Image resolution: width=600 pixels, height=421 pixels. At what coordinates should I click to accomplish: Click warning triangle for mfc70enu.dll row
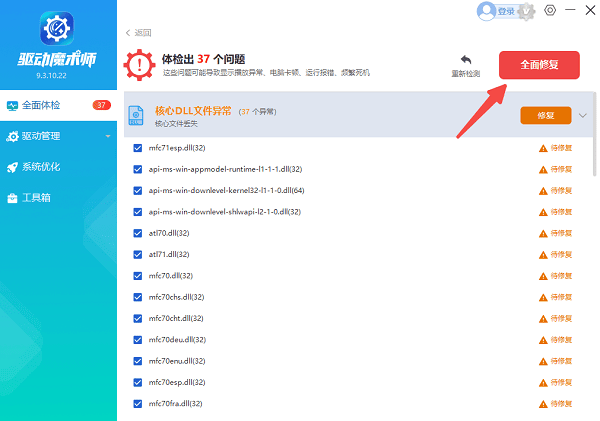tap(543, 361)
